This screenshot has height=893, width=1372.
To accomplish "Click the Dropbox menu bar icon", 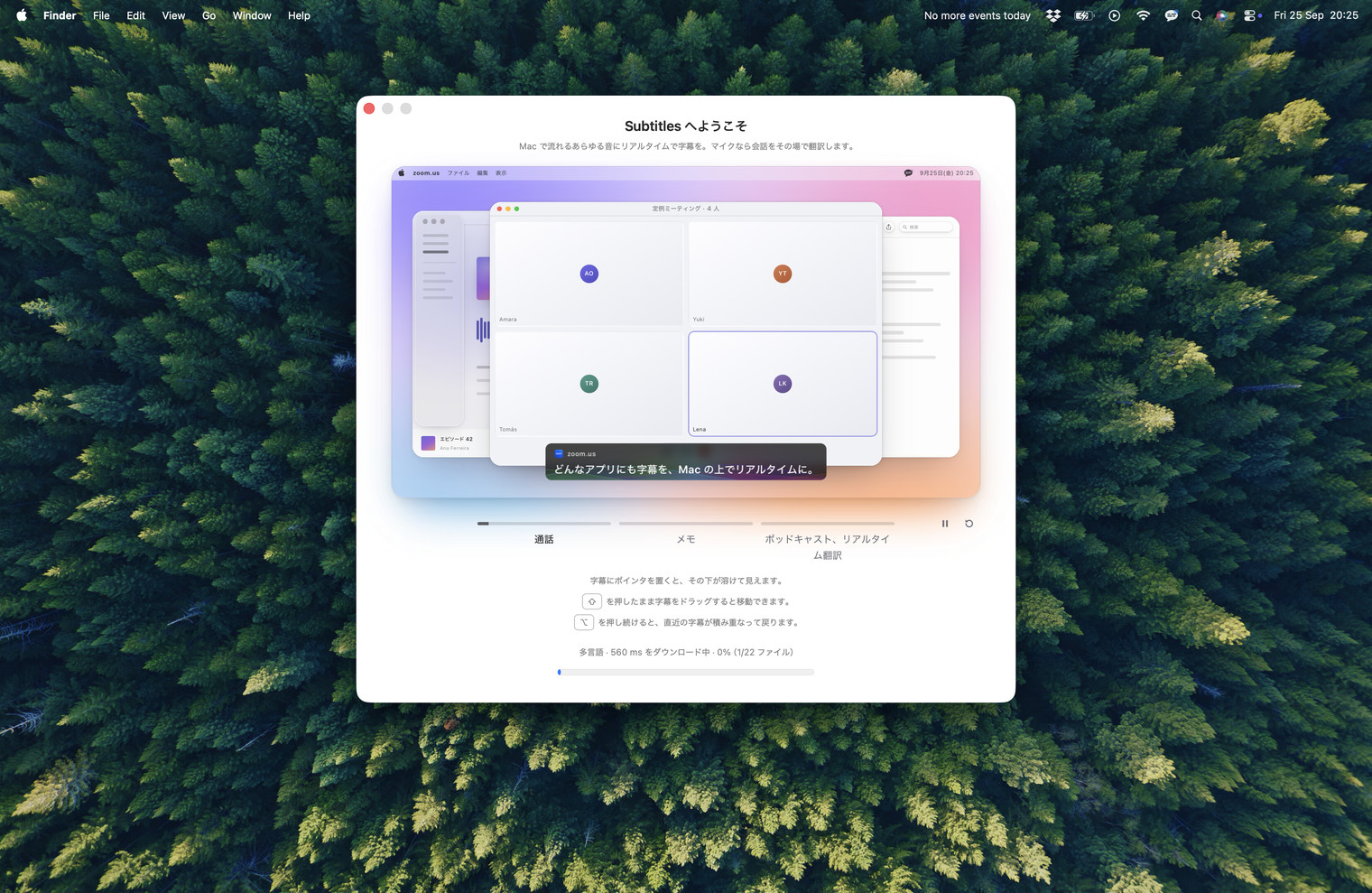I will (x=1053, y=15).
